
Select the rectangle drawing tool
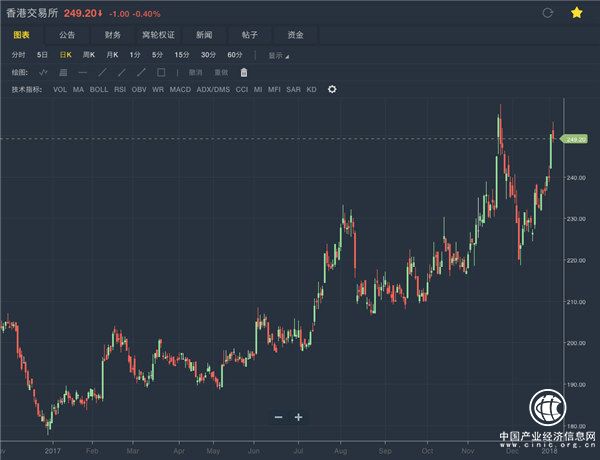[x=161, y=72]
